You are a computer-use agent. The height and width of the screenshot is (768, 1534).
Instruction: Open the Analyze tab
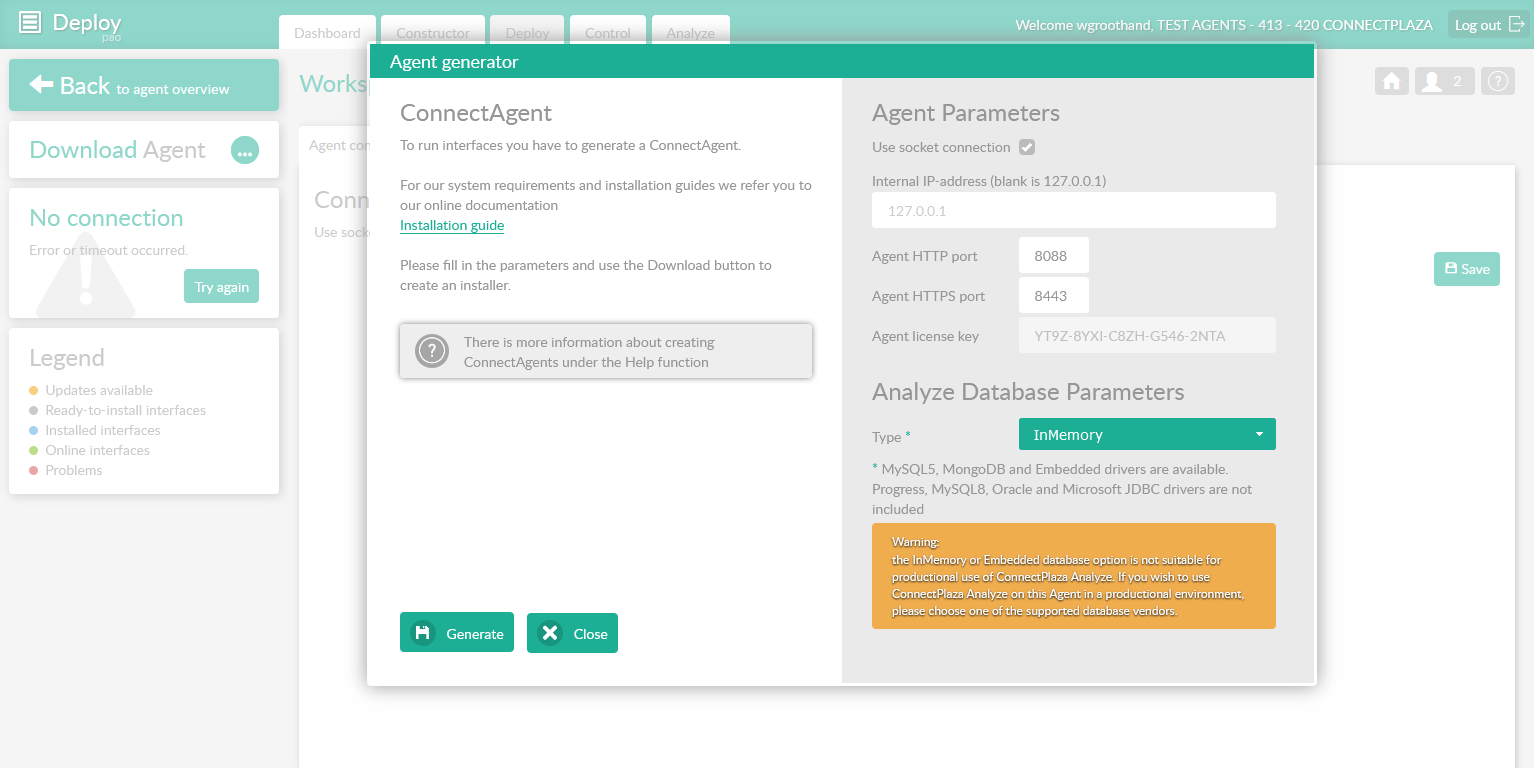coord(691,32)
